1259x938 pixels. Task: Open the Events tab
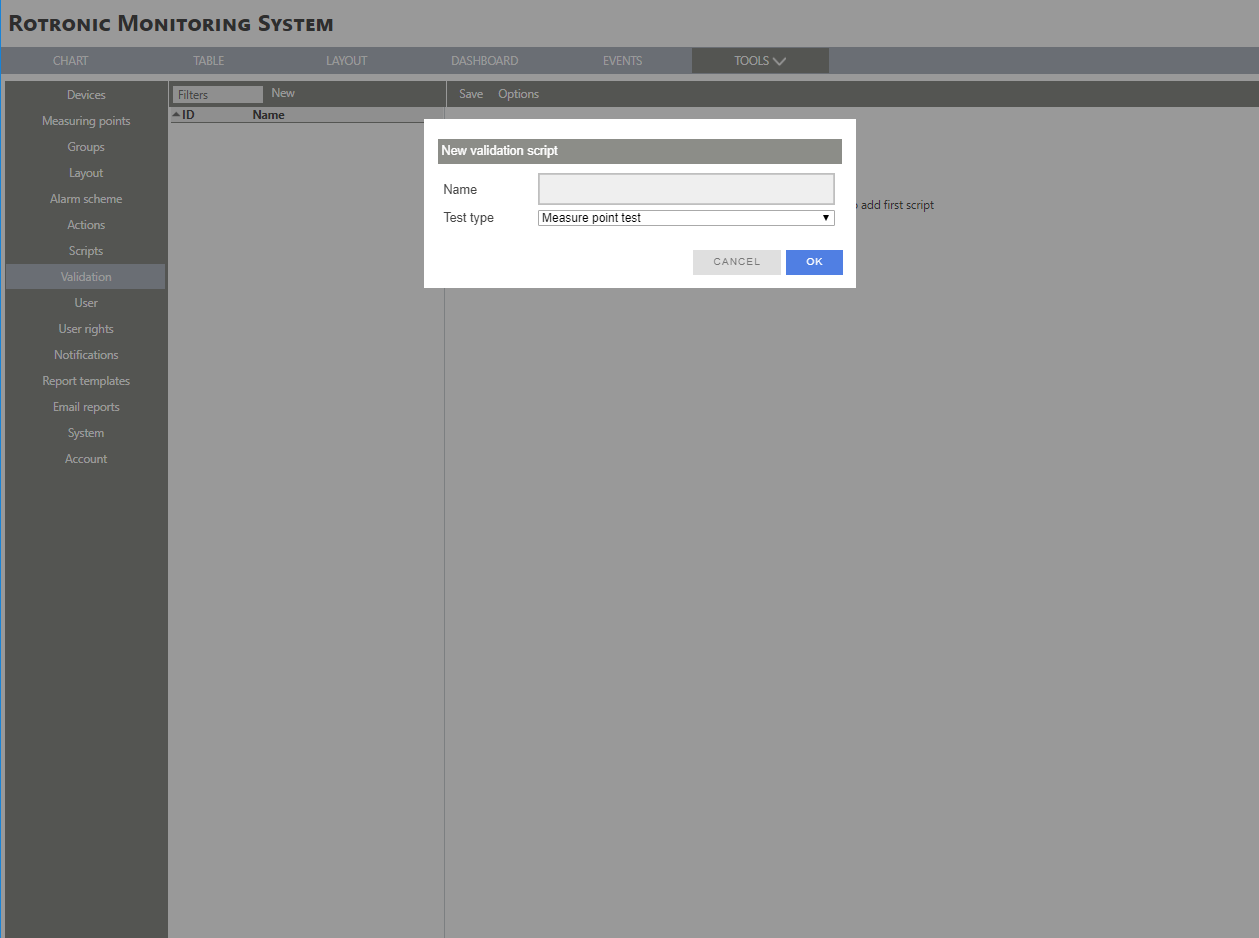tap(623, 61)
